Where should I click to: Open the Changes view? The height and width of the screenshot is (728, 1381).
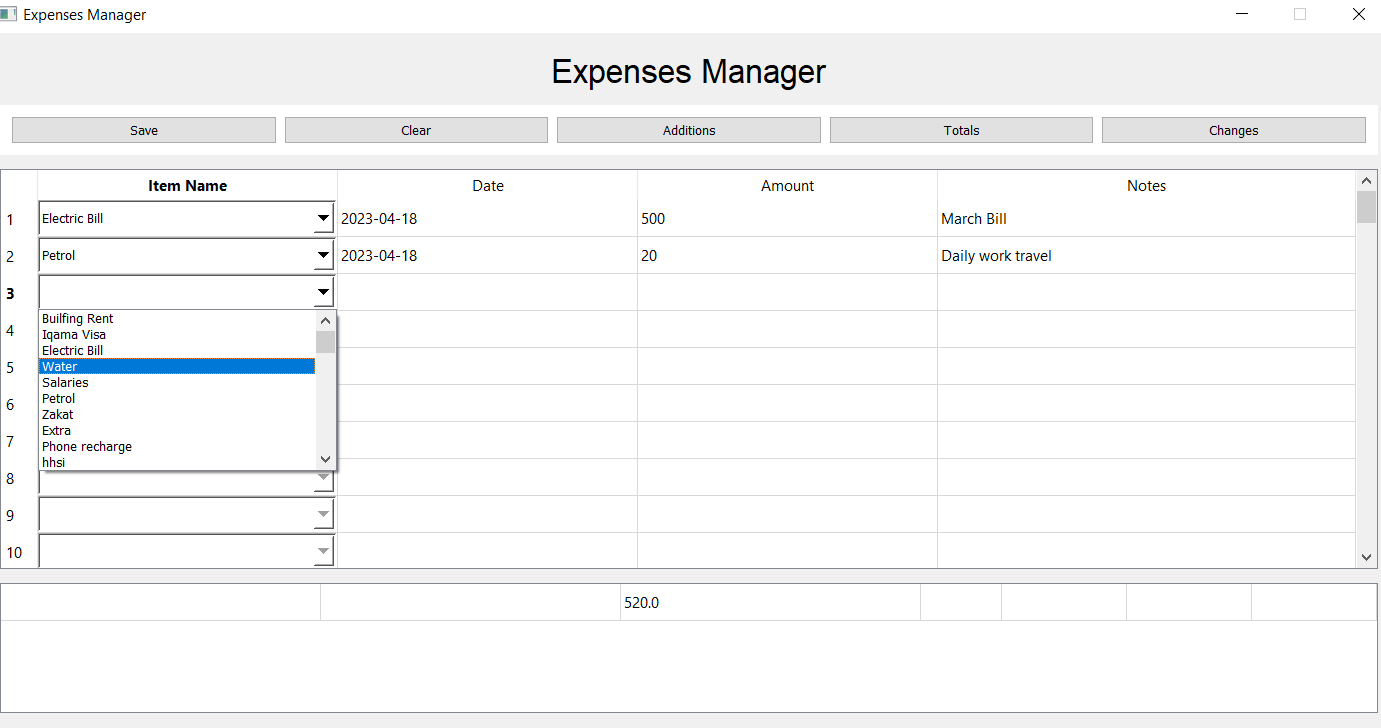[x=1233, y=130]
